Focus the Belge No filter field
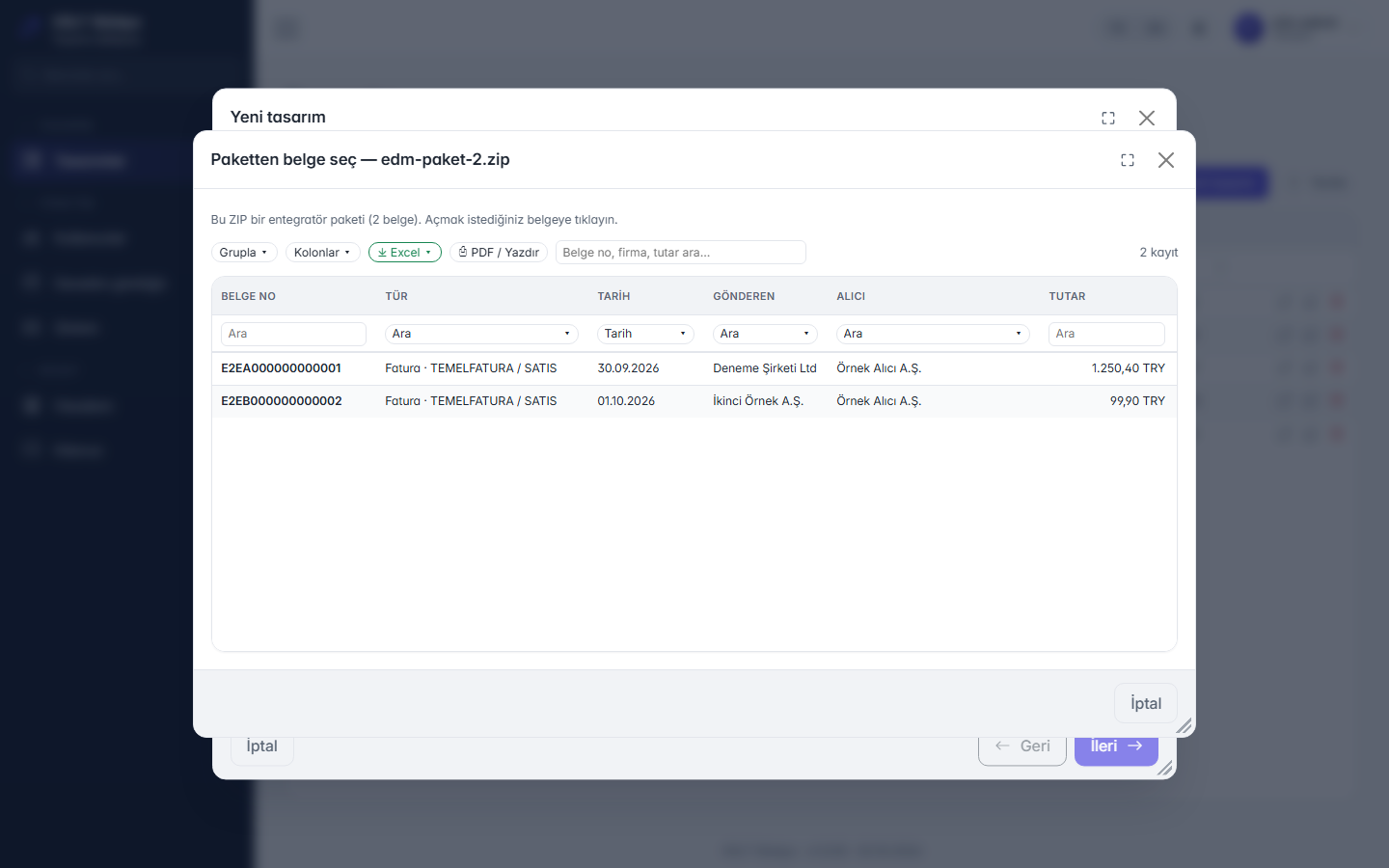Image resolution: width=1389 pixels, height=868 pixels. pos(294,334)
